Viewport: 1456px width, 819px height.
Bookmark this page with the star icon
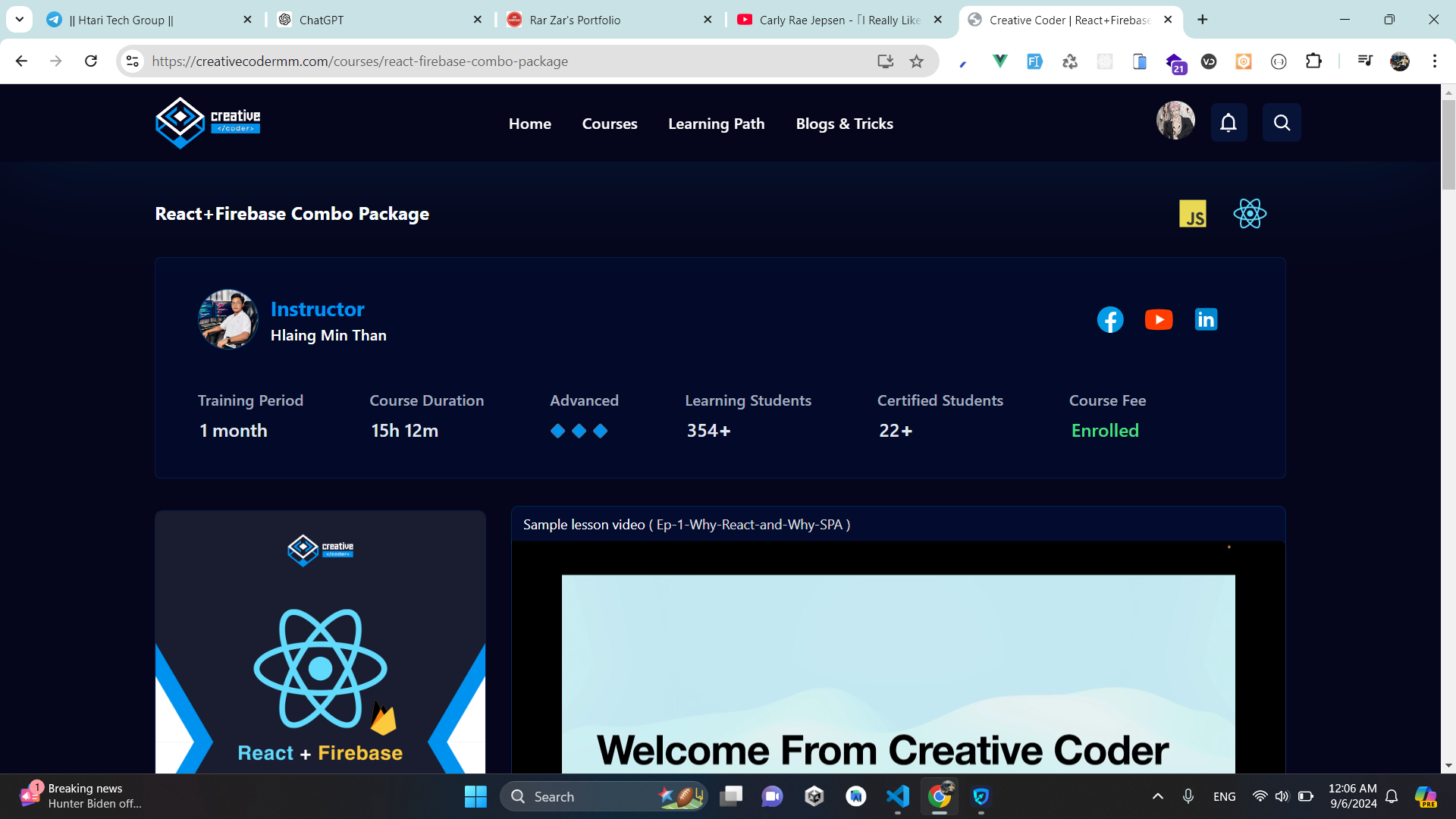coord(917,61)
